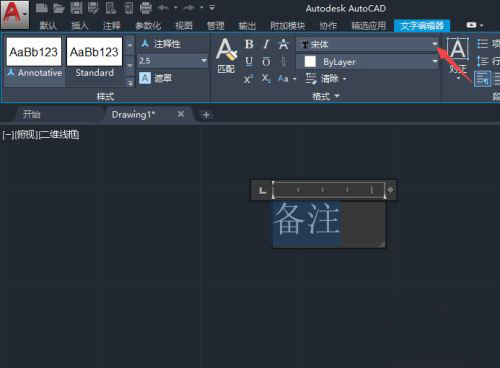This screenshot has width=500, height=368.
Task: Open the 附加模块 ribbon tab
Action: pos(288,26)
